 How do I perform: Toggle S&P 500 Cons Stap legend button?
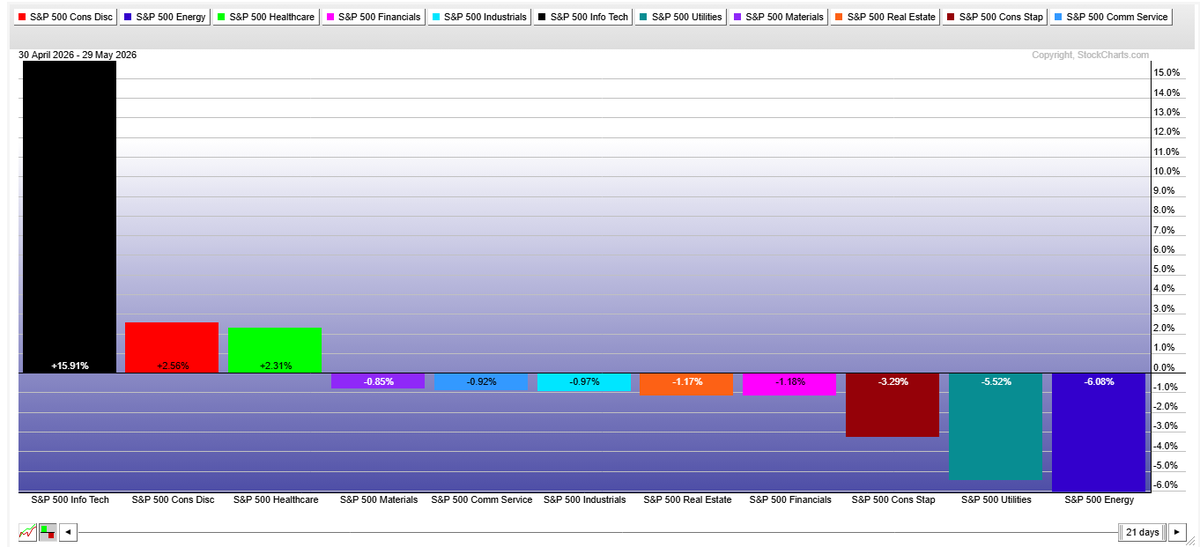[996, 17]
